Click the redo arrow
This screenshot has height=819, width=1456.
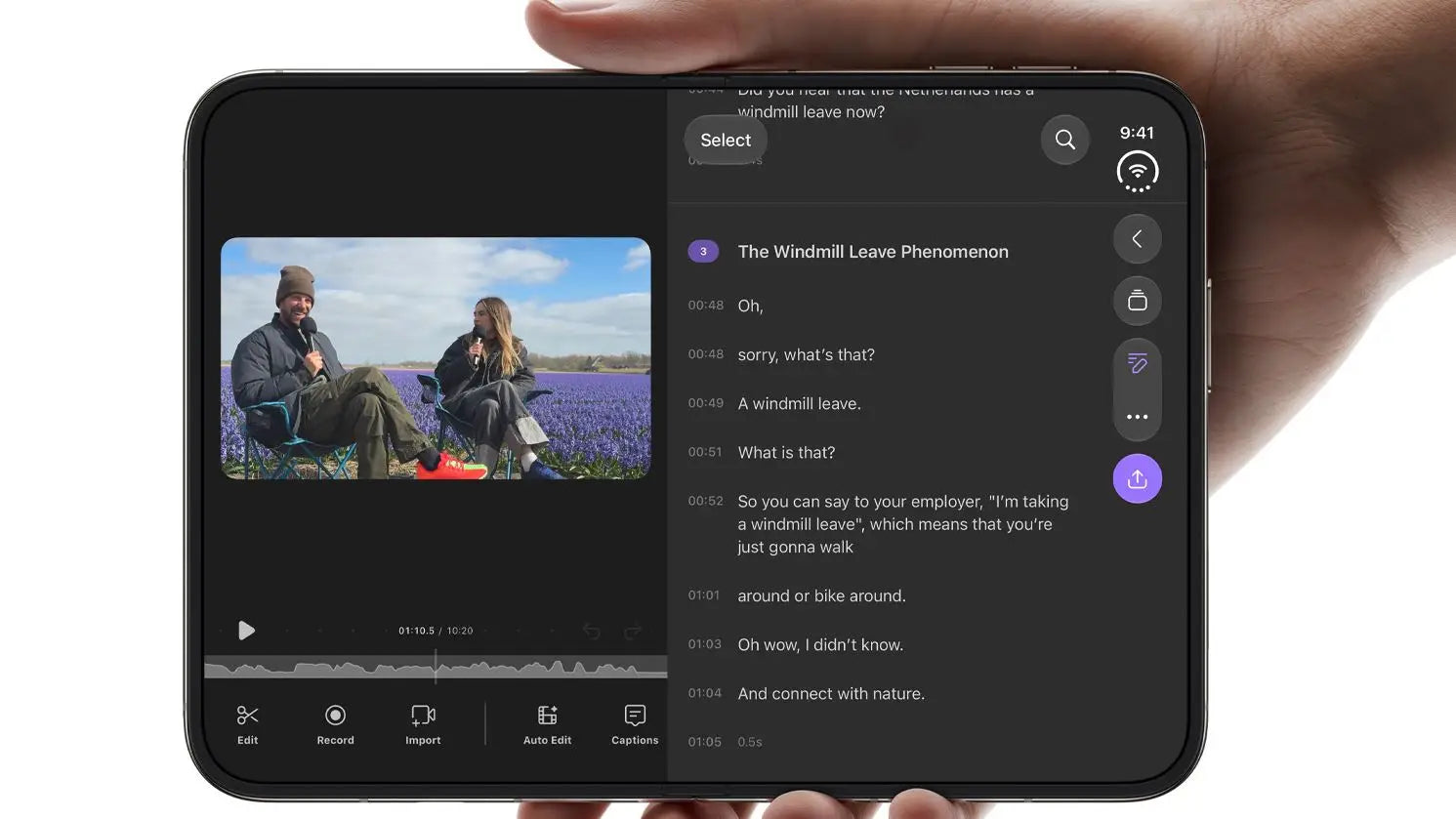[633, 631]
